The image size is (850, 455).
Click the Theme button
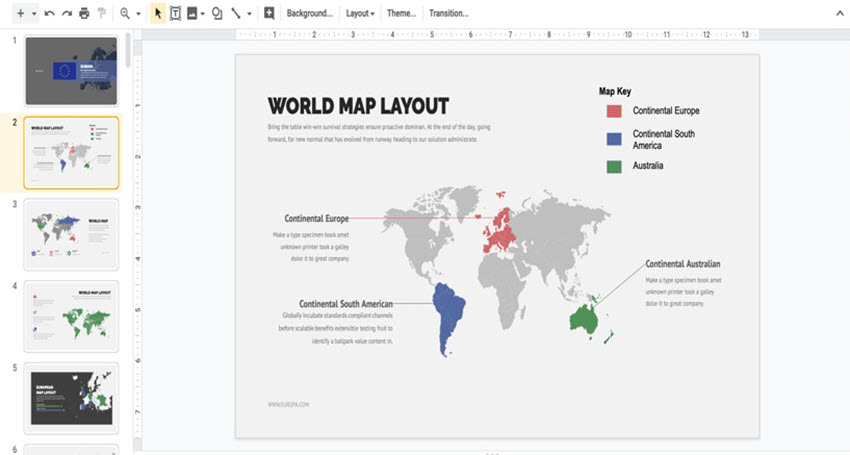coord(402,13)
